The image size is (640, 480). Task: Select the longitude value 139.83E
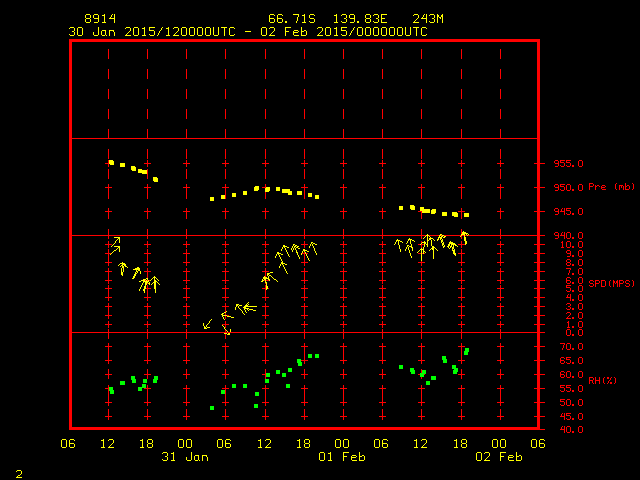click(x=360, y=19)
